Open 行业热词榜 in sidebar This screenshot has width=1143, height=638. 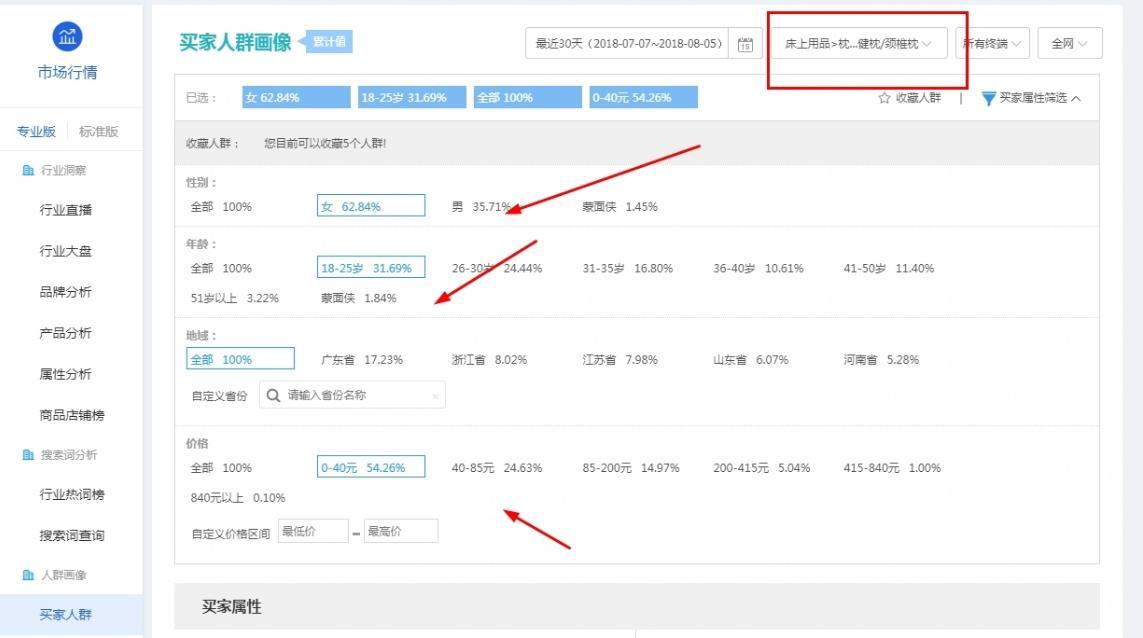click(x=72, y=494)
